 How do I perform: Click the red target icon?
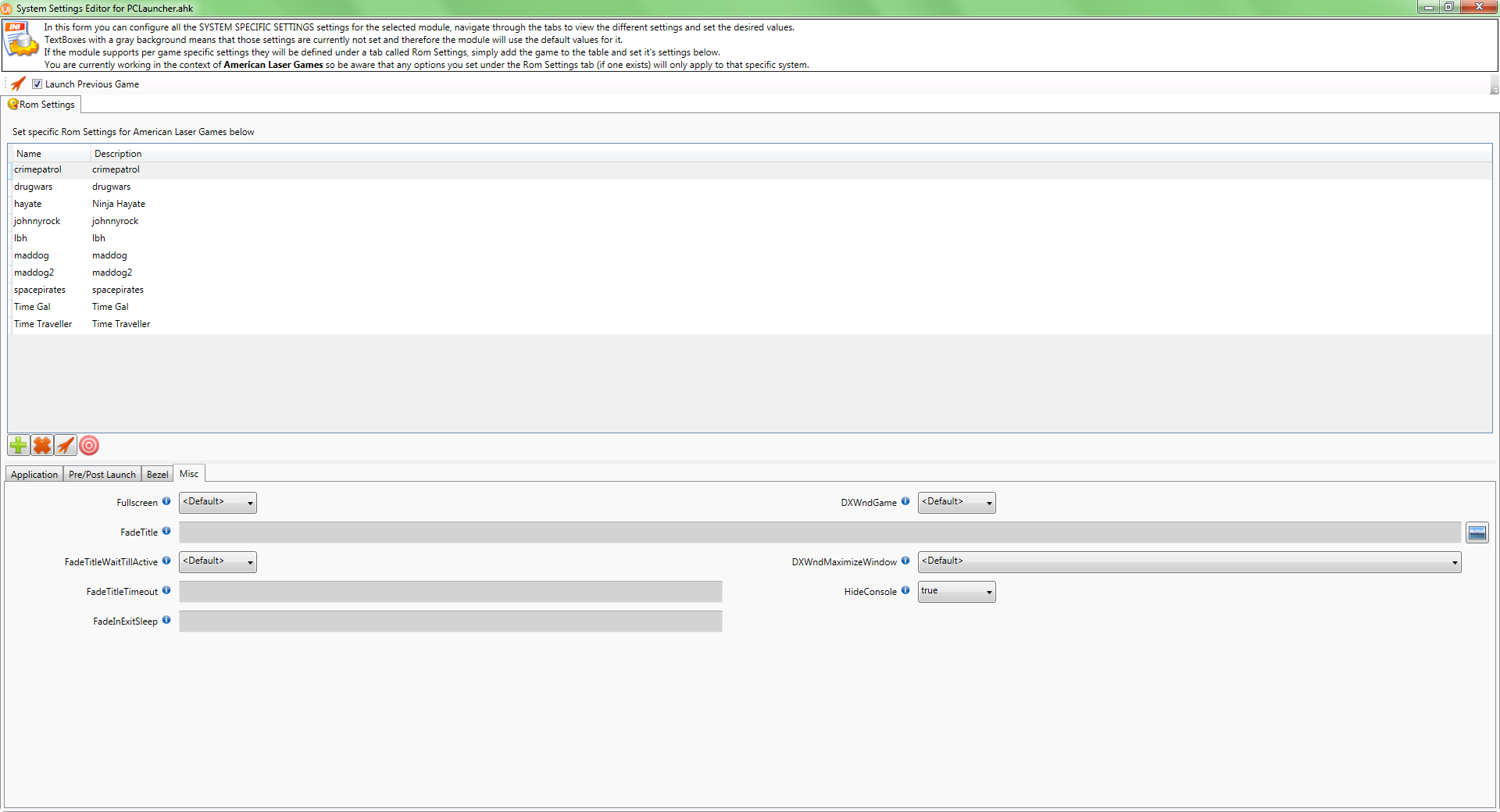point(90,446)
